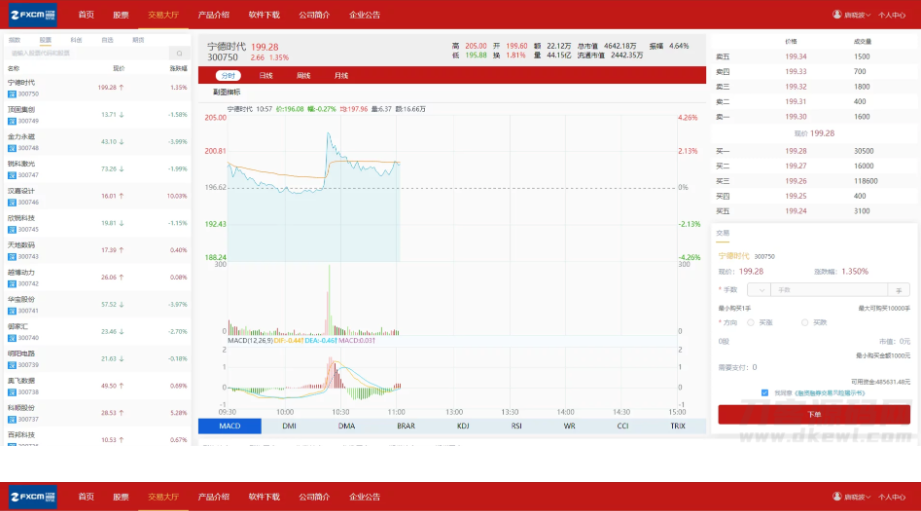Select the 月线 chart period tab
This screenshot has width=921, height=511.
(x=341, y=76)
